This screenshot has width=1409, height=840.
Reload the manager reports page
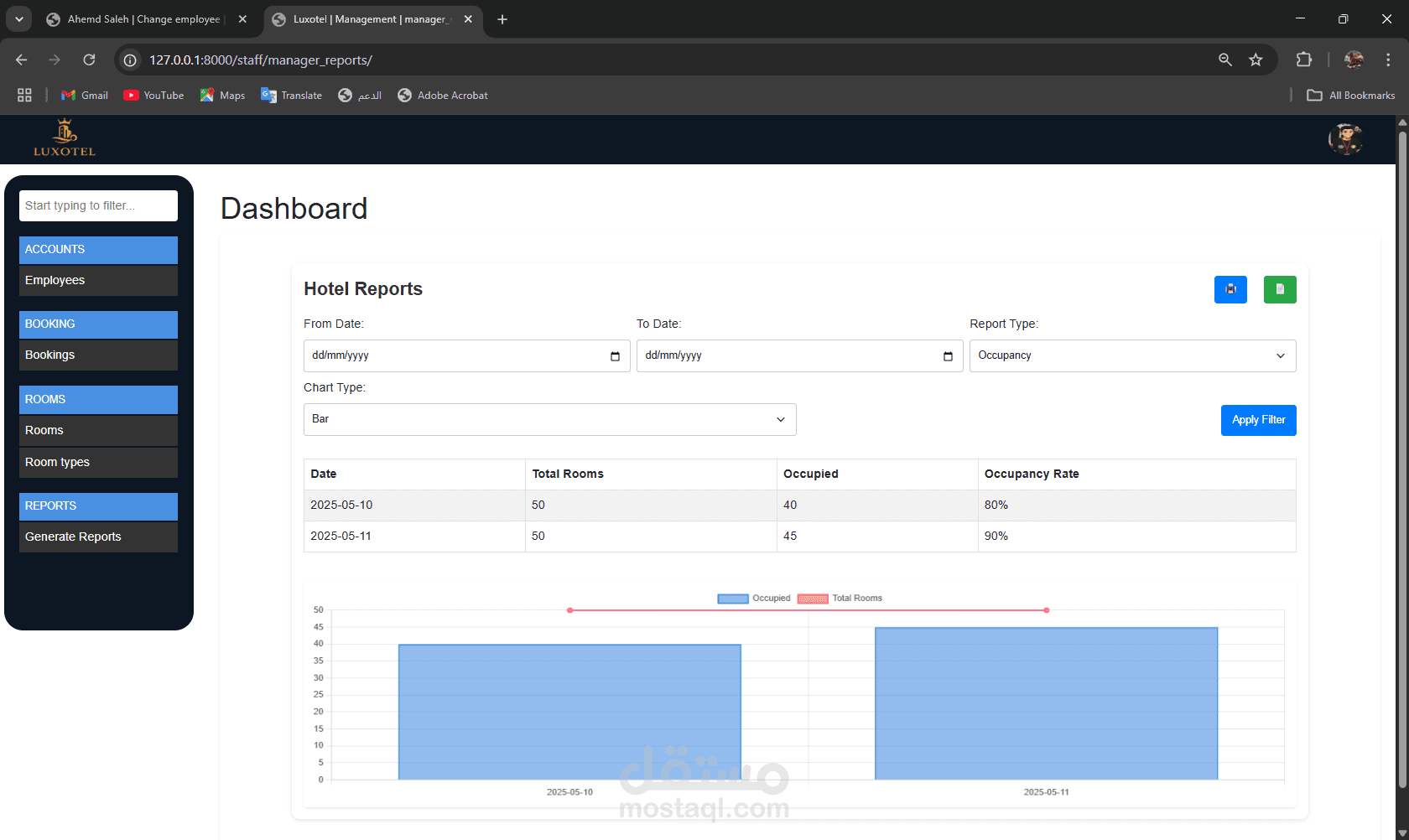pyautogui.click(x=89, y=60)
